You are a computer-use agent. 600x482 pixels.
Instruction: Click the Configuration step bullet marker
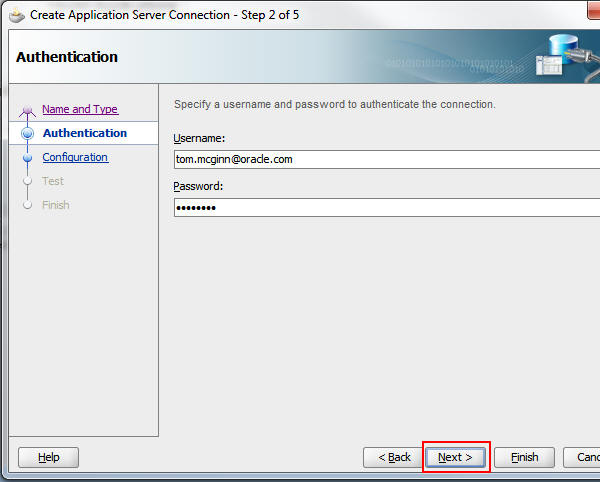click(27, 157)
